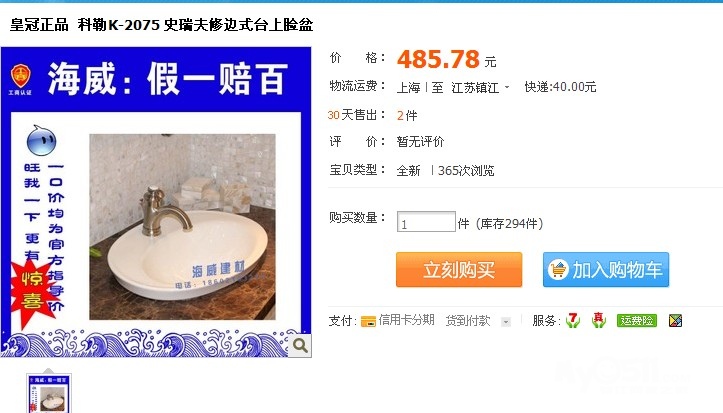Viewport: 723px width, 413px height.
Task: Click the genuine product guarantee icon
Action: click(x=599, y=320)
